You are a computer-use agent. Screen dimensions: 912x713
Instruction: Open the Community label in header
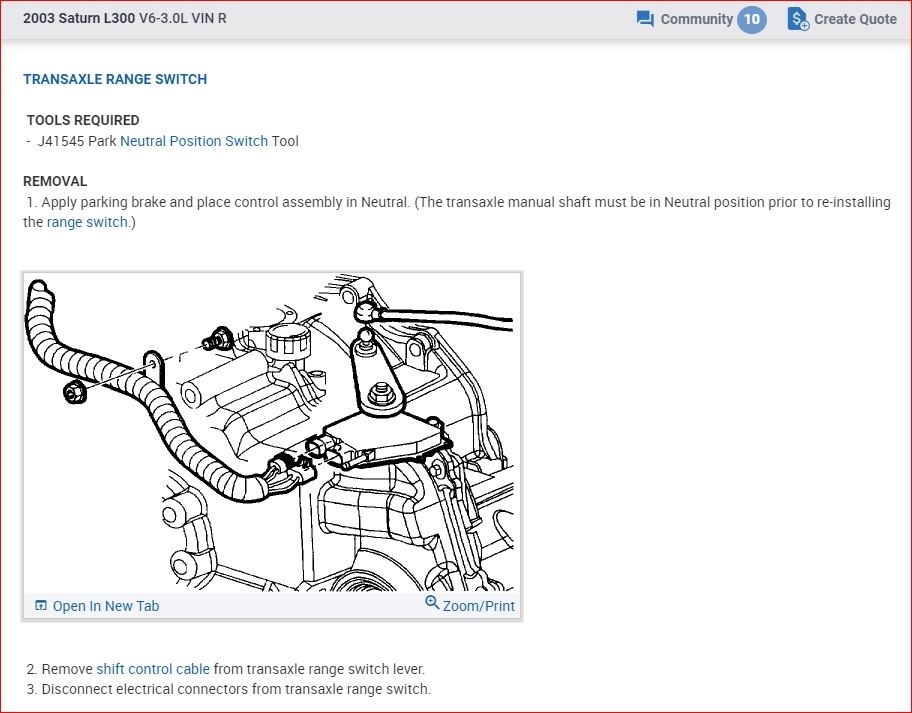(696, 19)
